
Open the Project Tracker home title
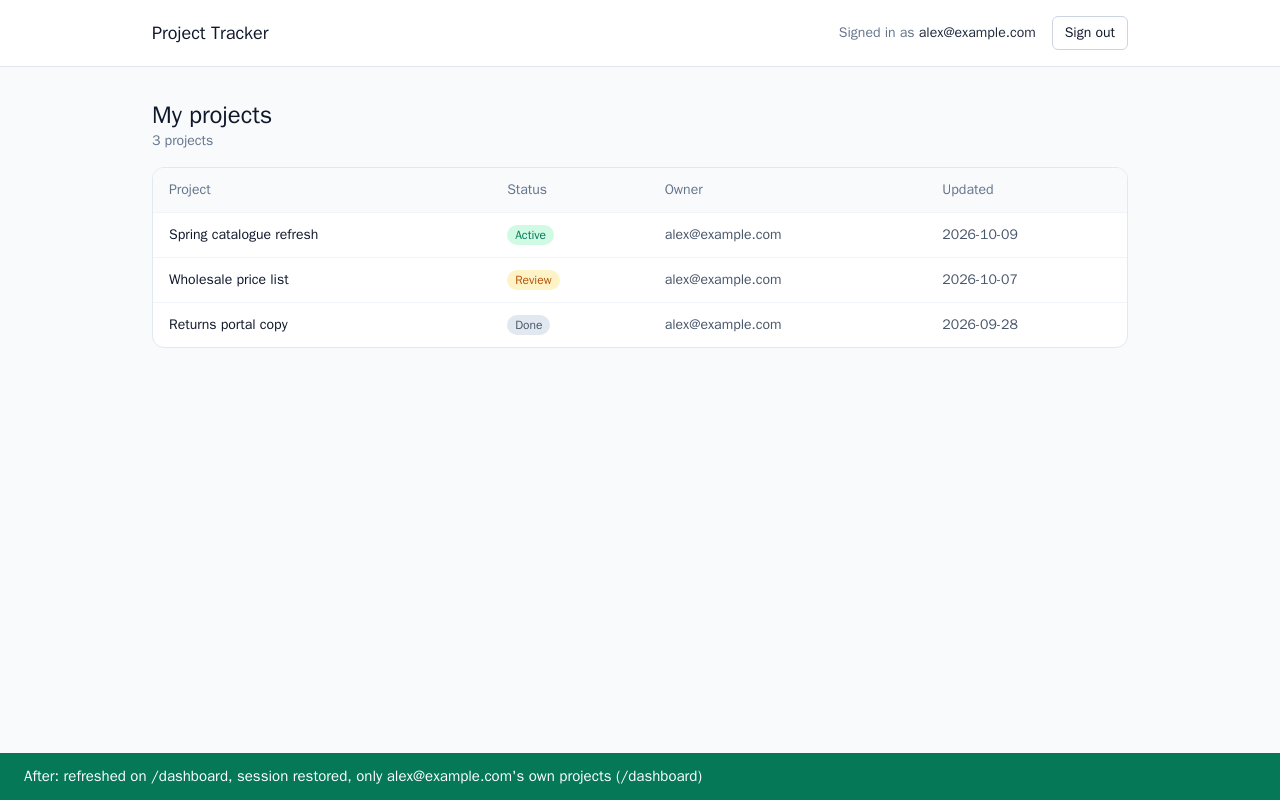click(210, 33)
